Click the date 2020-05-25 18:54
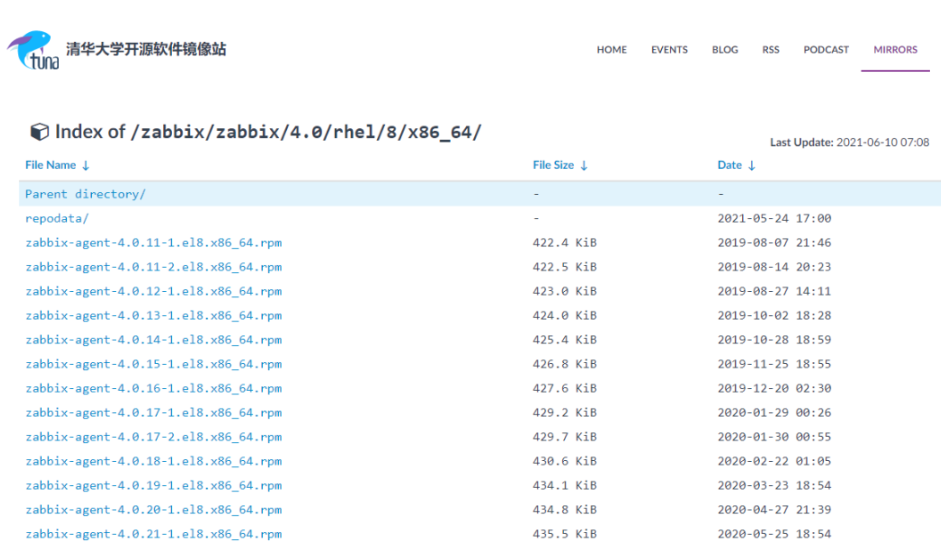Screen dimensions: 941x557 pyautogui.click(x=774, y=534)
